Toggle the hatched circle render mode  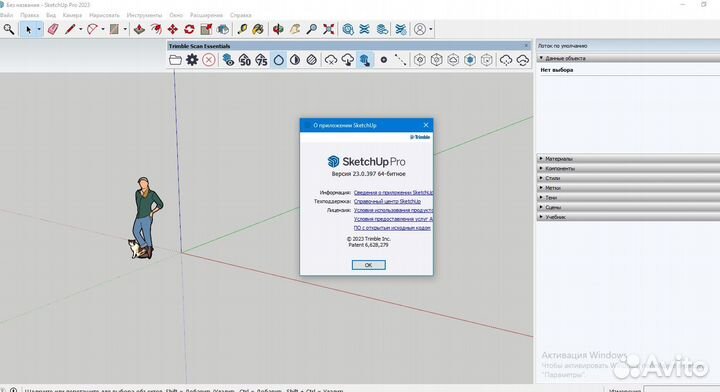[311, 60]
